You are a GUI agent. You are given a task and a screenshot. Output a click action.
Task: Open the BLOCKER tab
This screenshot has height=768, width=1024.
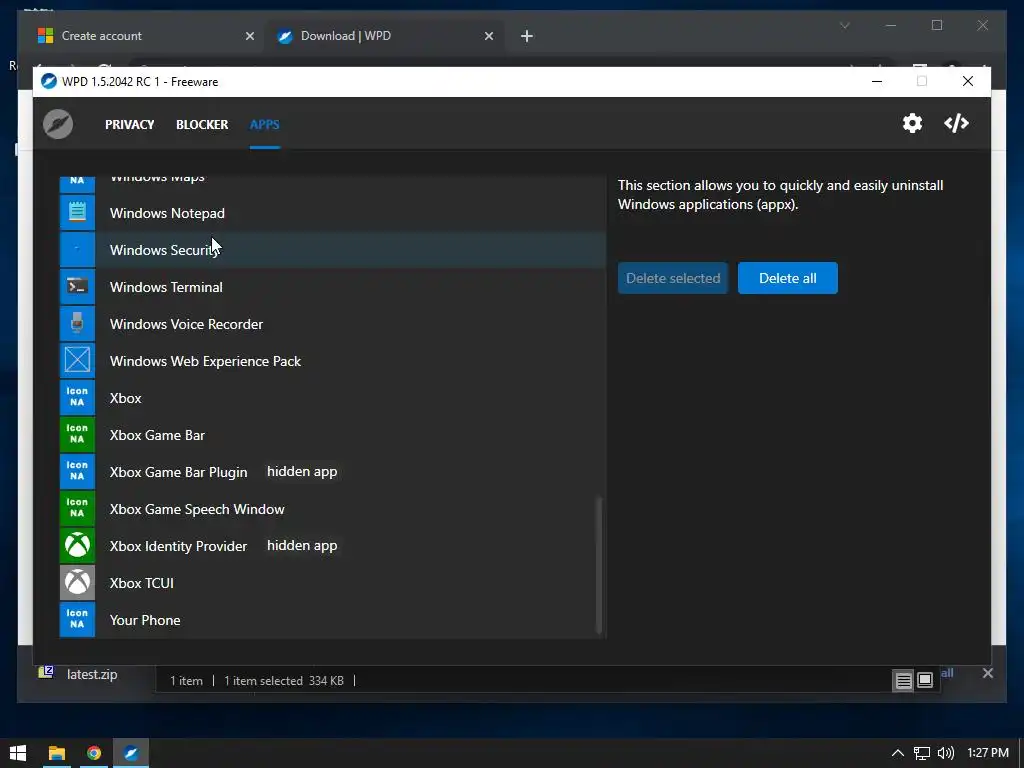coord(202,125)
